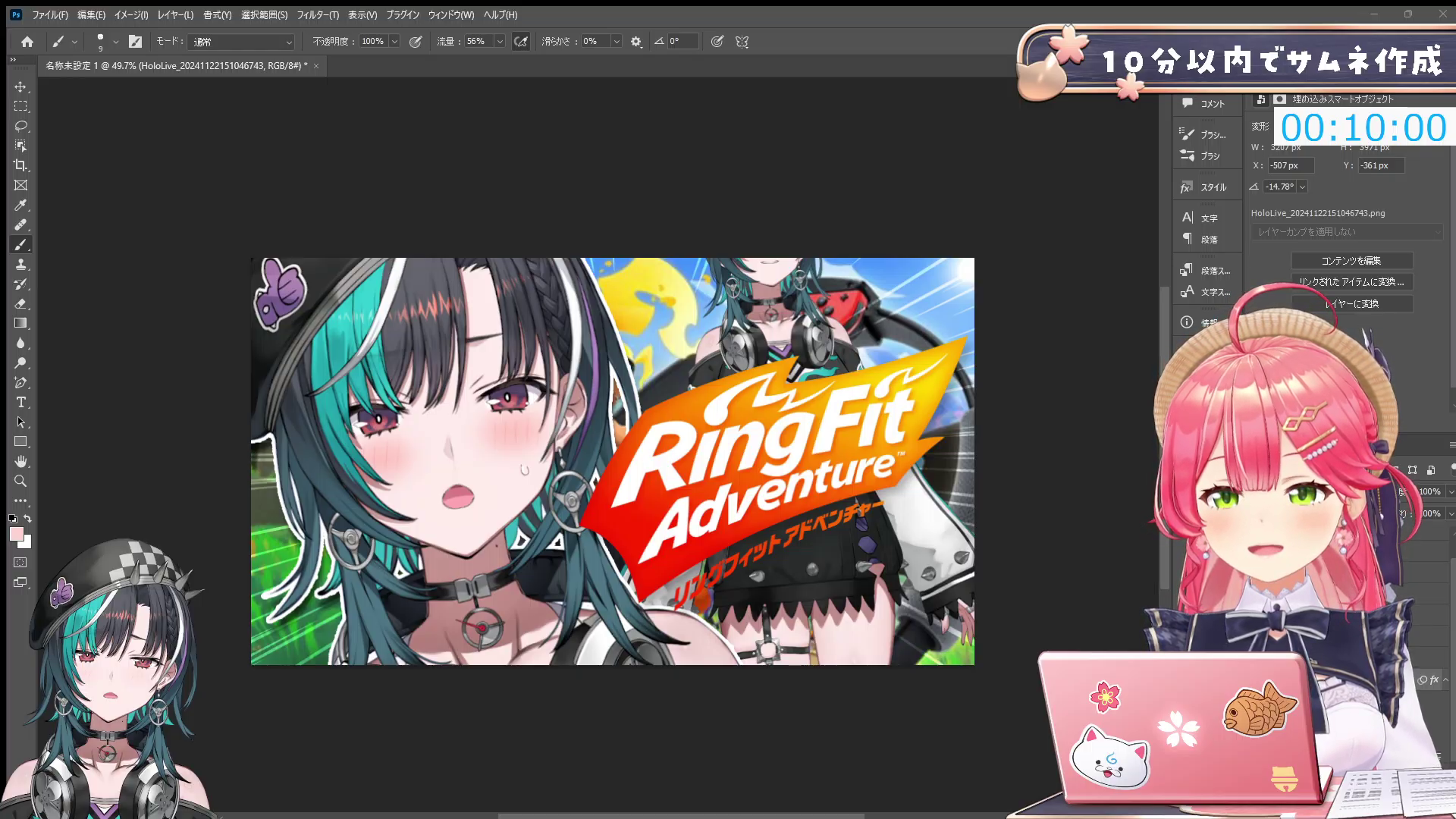Open the レイヤー(L) menu
Screen dimensions: 1456x819
click(x=175, y=14)
